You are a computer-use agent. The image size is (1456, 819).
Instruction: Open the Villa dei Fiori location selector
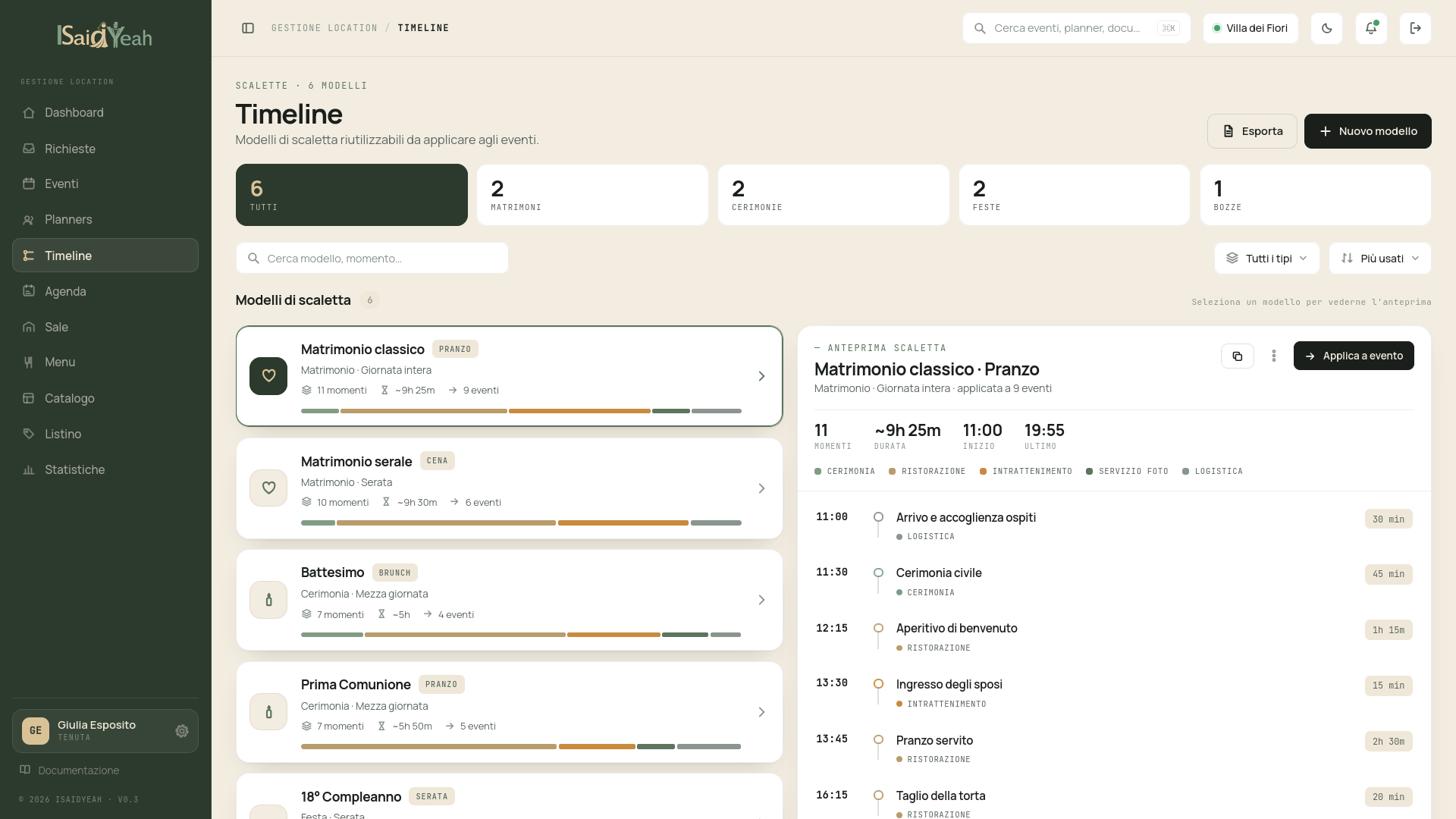(1250, 28)
